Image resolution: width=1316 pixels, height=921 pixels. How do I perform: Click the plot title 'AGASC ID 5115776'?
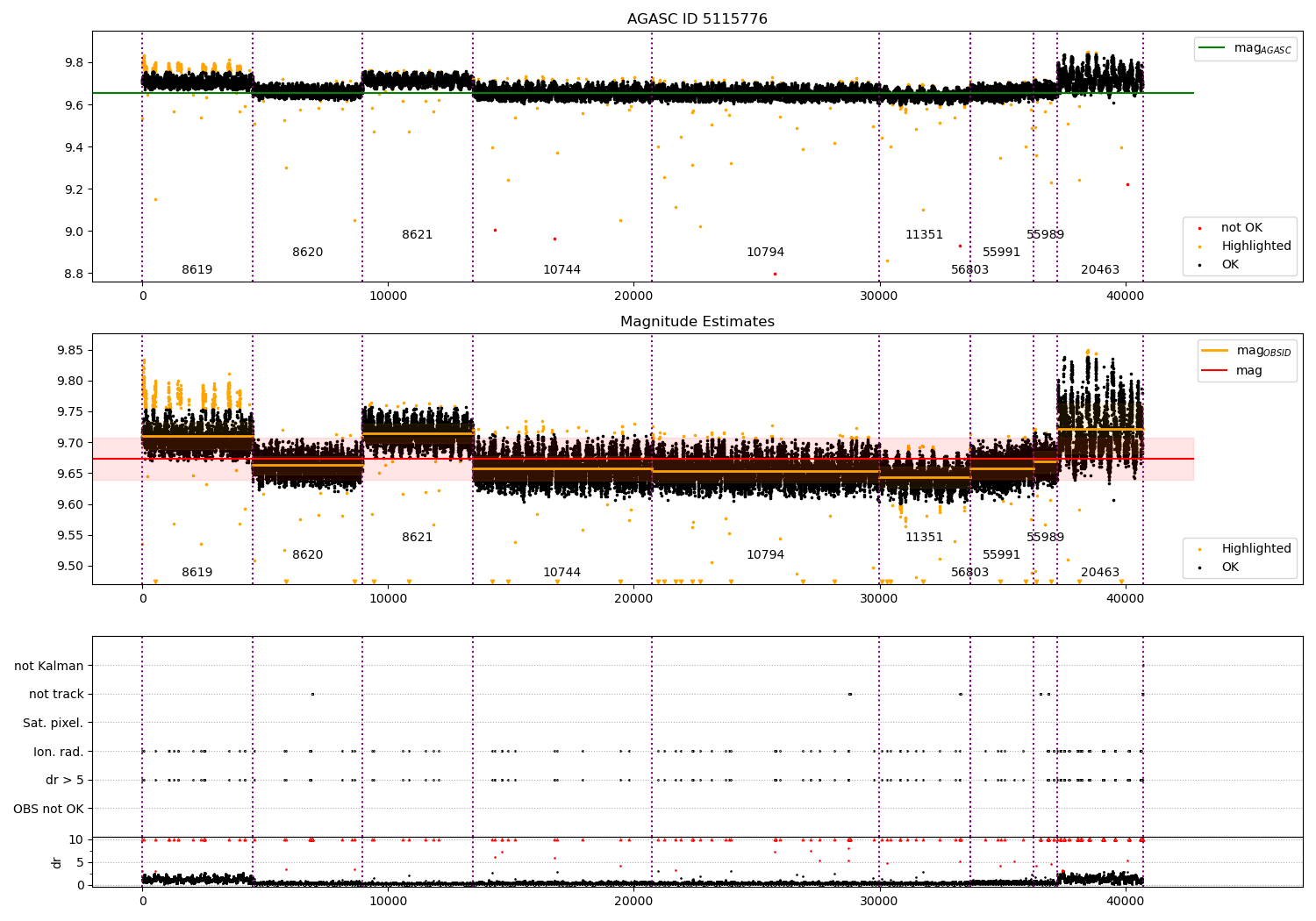coord(697,19)
